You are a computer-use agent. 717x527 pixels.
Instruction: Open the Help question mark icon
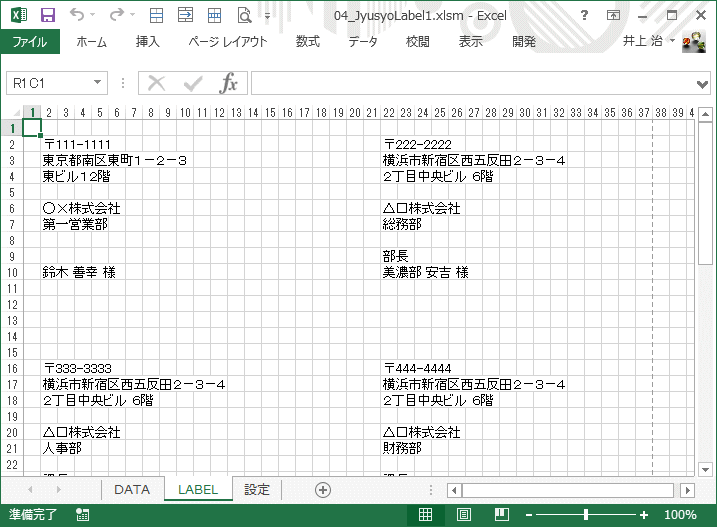click(584, 15)
